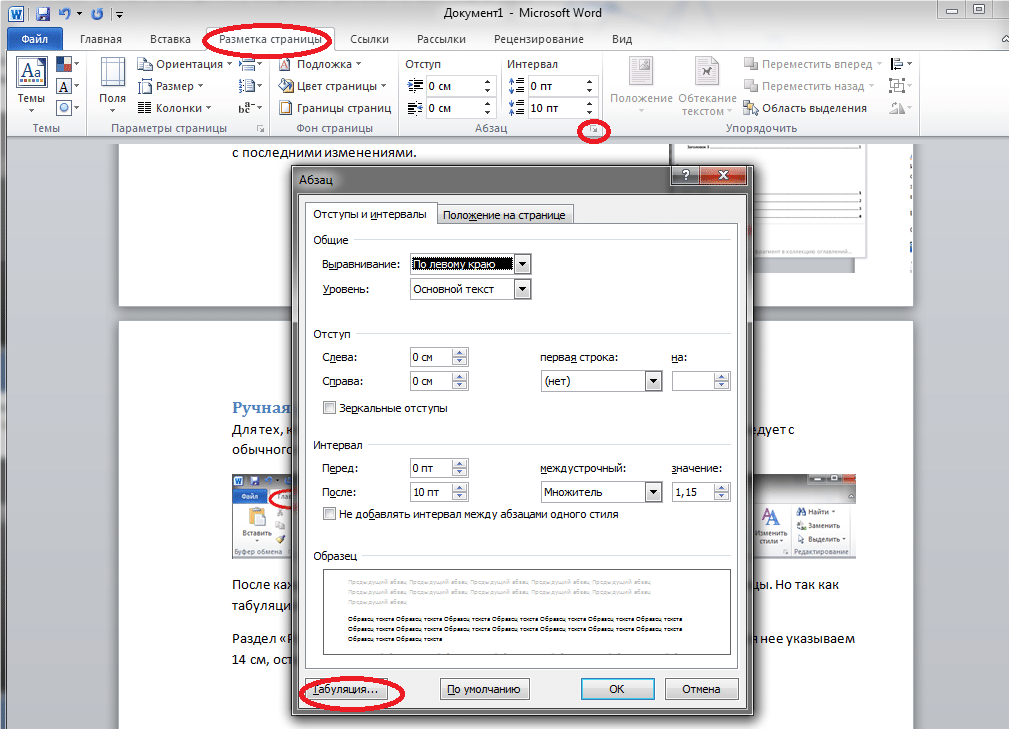This screenshot has width=1009, height=729.
Task: Open the Уровень outline level dropdown
Action: pos(523,290)
